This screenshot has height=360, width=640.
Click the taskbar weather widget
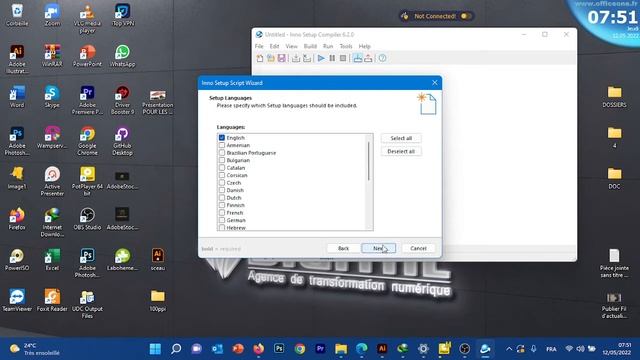(x=35, y=349)
